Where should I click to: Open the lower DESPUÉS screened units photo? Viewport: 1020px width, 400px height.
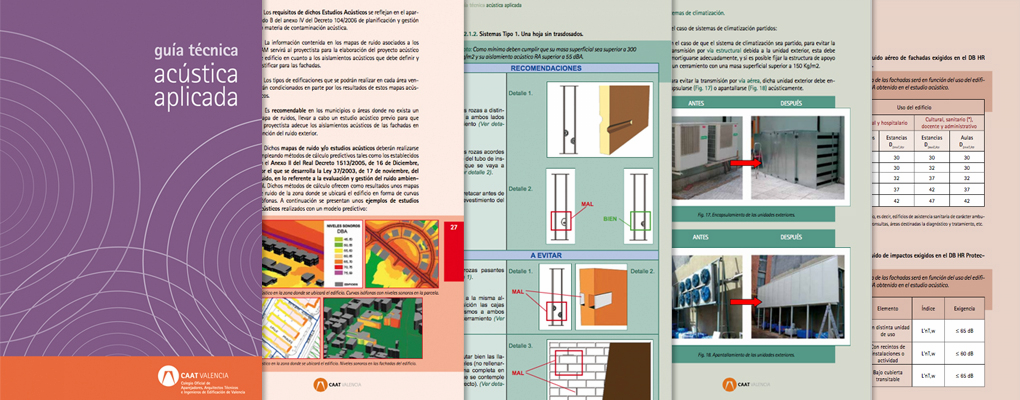[x=808, y=295]
